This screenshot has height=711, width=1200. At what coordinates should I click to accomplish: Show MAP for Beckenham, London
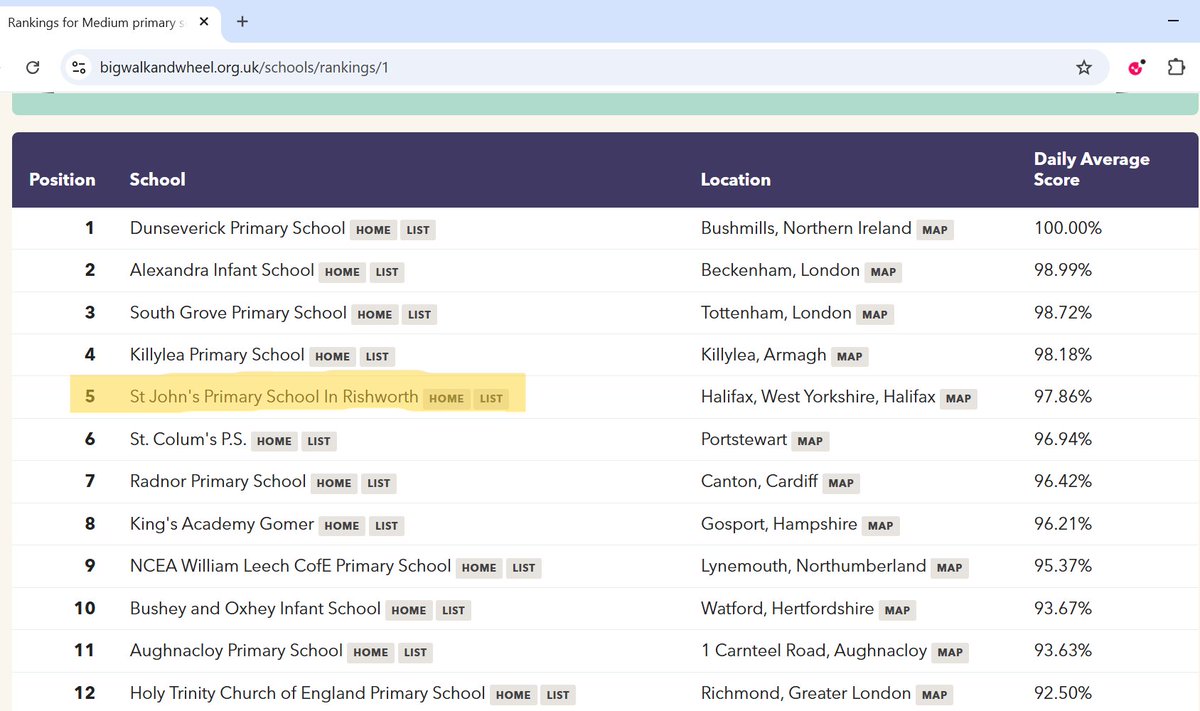pyautogui.click(x=883, y=272)
